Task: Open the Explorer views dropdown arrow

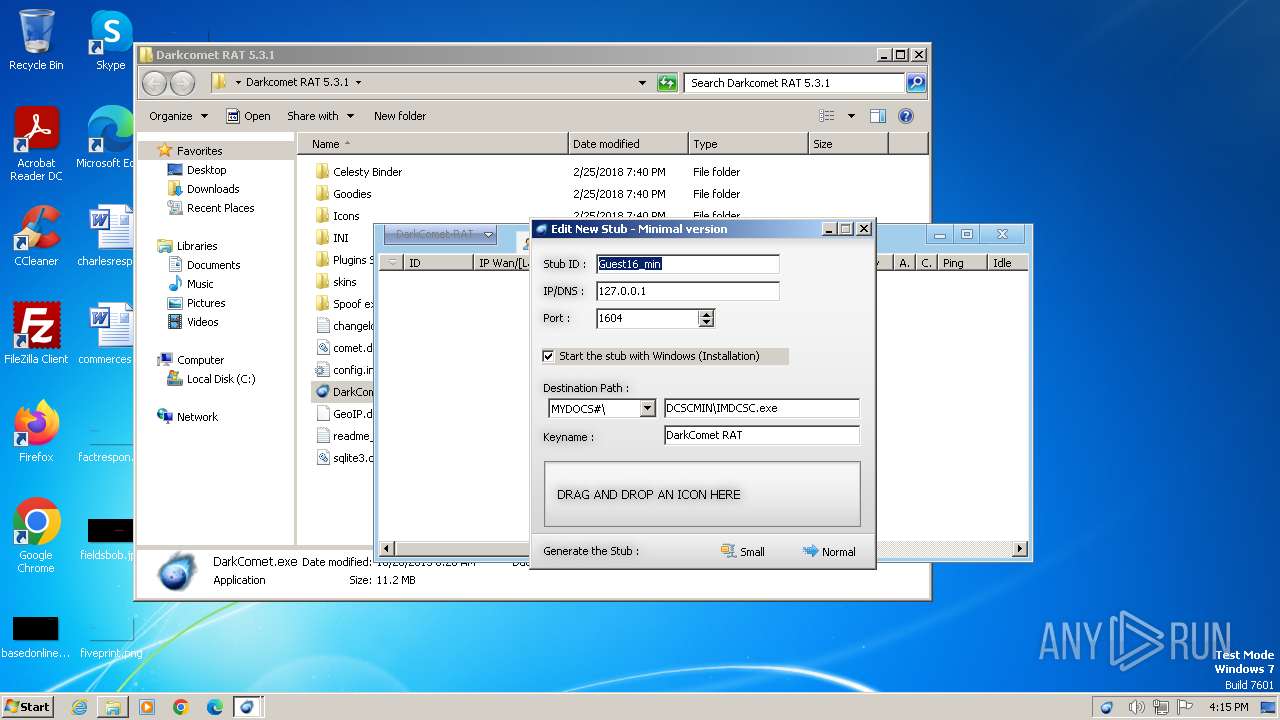Action: pos(851,116)
